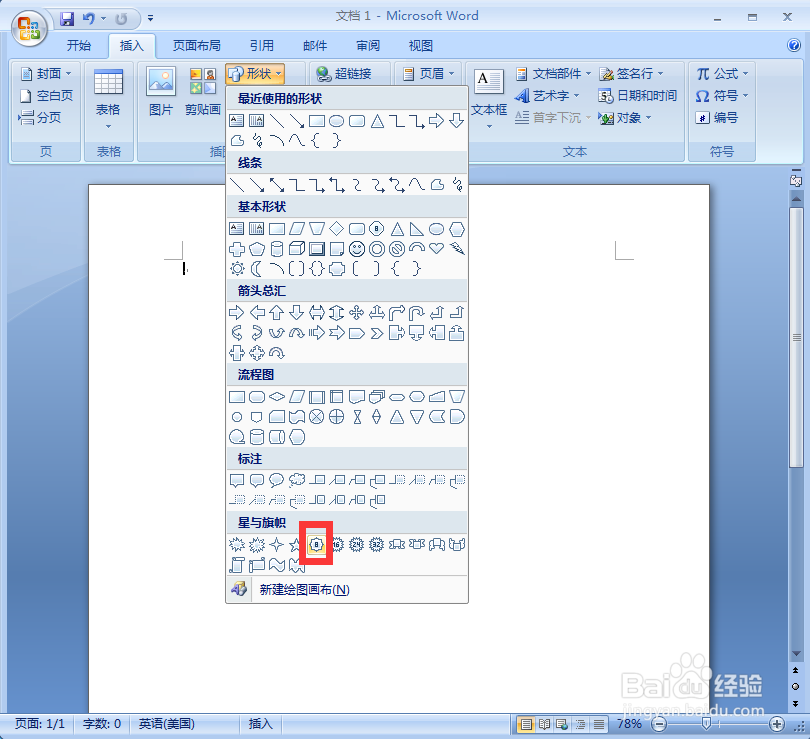Switch to the References tab
This screenshot has height=739, width=810.
coord(261,45)
